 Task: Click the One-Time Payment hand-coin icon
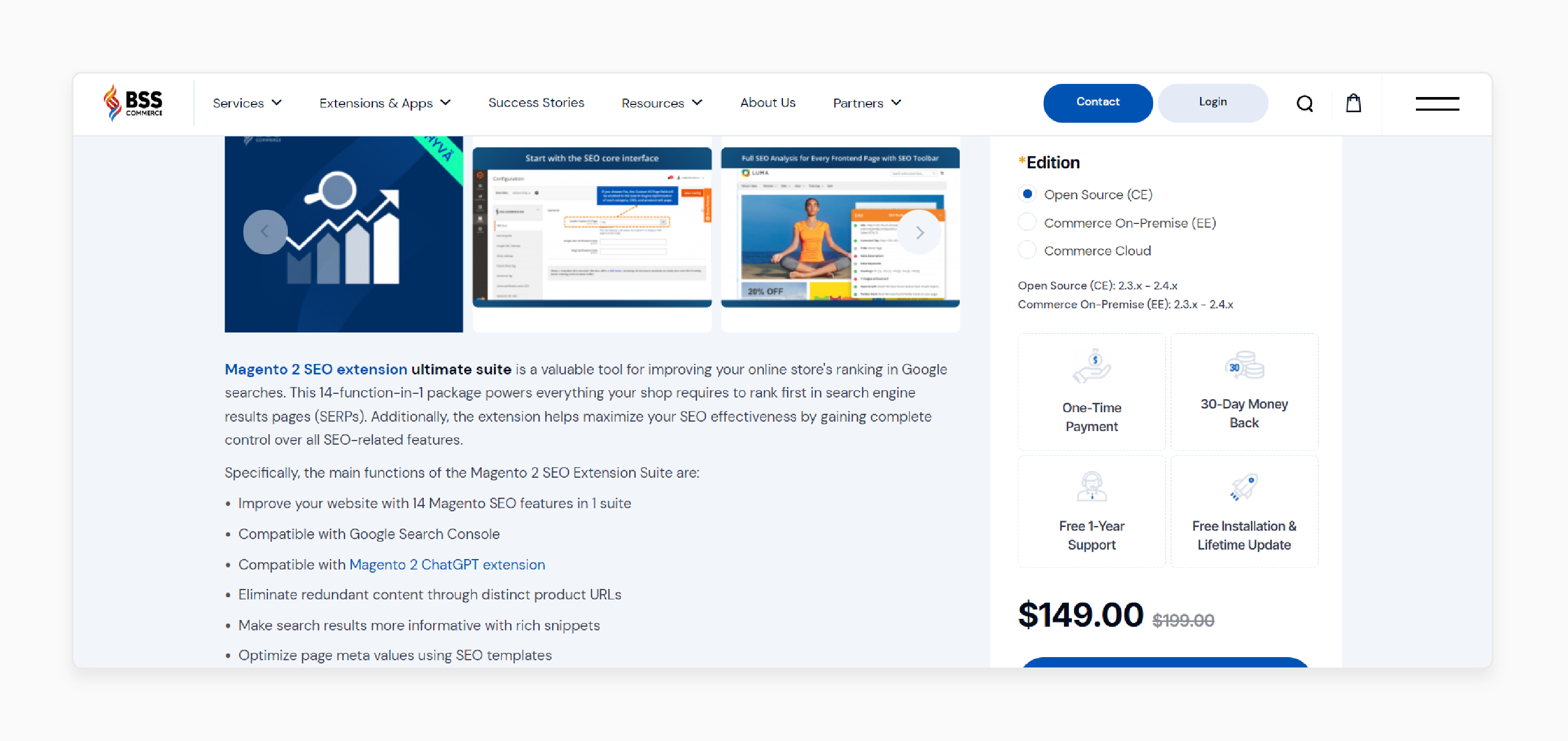coord(1091,366)
